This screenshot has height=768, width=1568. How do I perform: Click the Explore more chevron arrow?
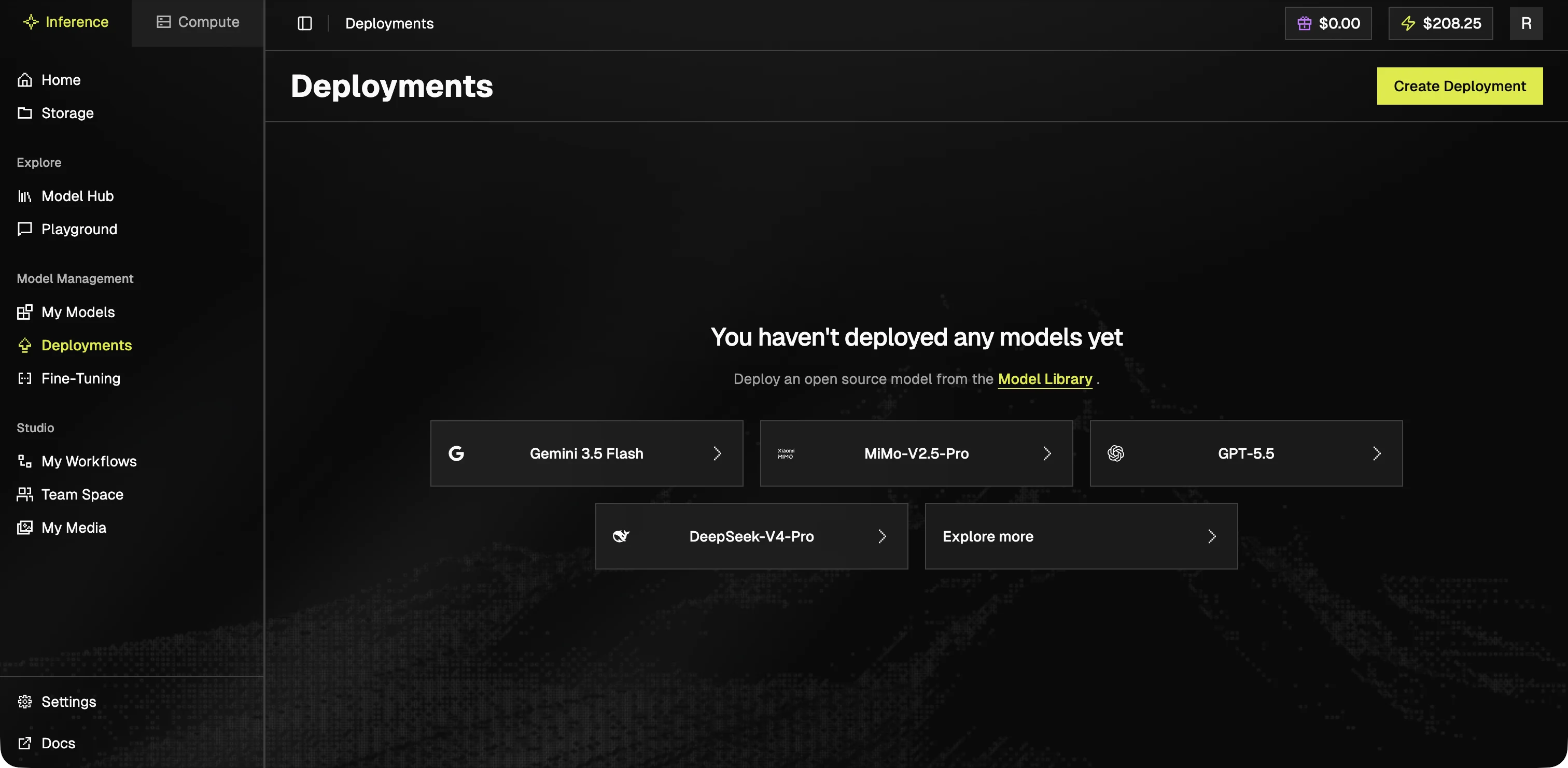click(1212, 536)
